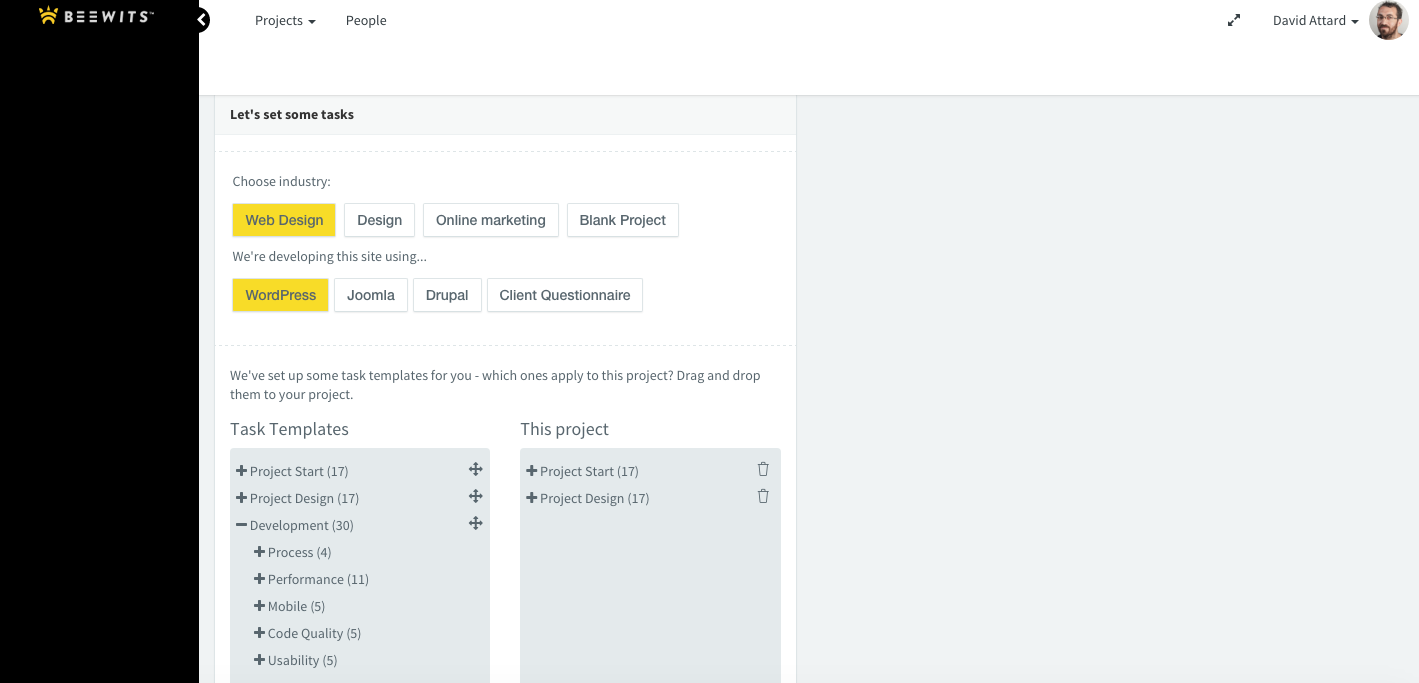This screenshot has width=1419, height=683.
Task: Collapse the sidebar with the arrow button
Action: (202, 19)
